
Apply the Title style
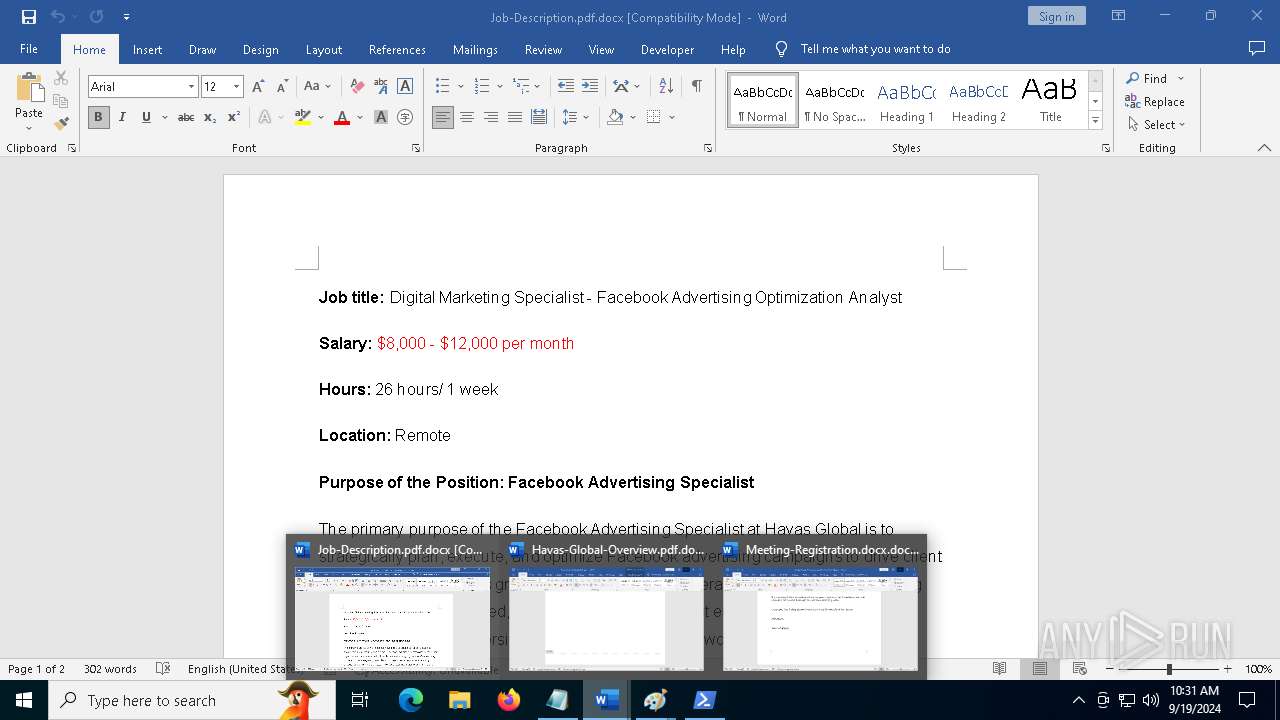click(1051, 101)
